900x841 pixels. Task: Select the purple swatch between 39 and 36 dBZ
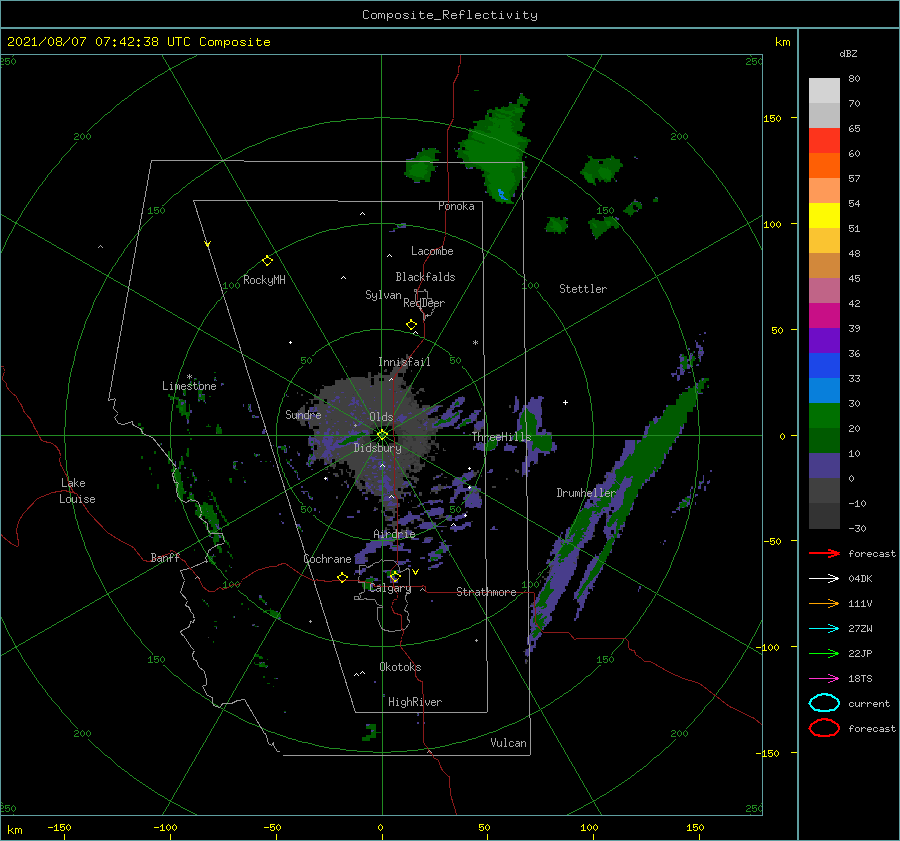(x=824, y=341)
